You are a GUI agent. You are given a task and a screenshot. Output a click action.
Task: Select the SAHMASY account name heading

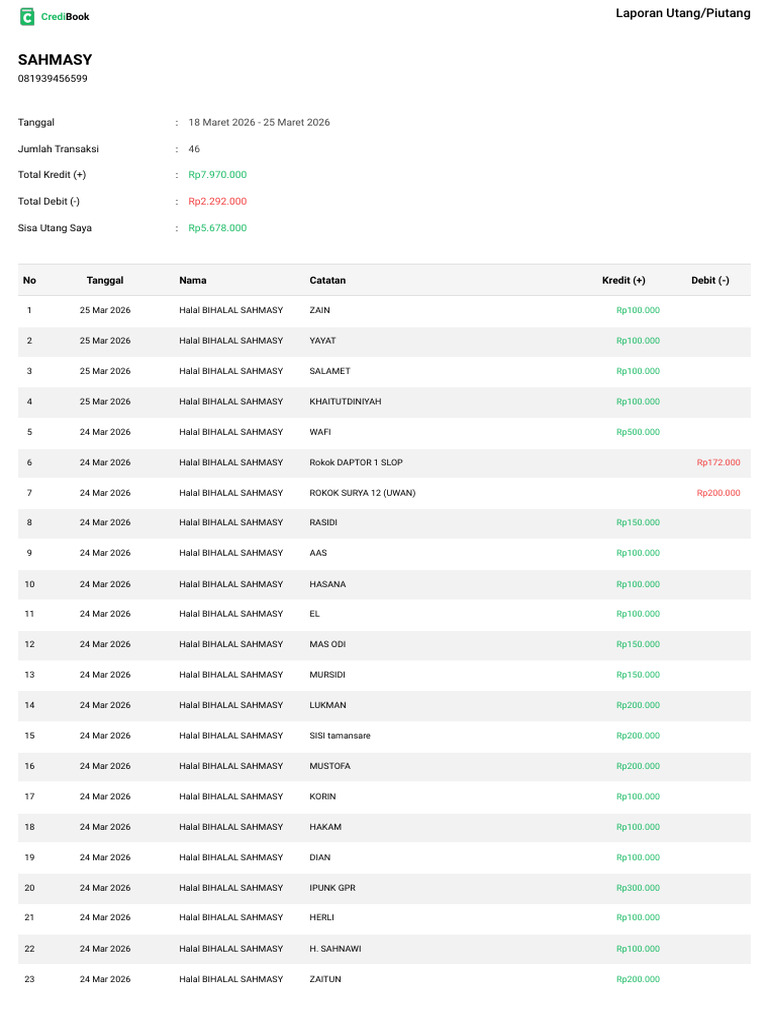click(55, 59)
